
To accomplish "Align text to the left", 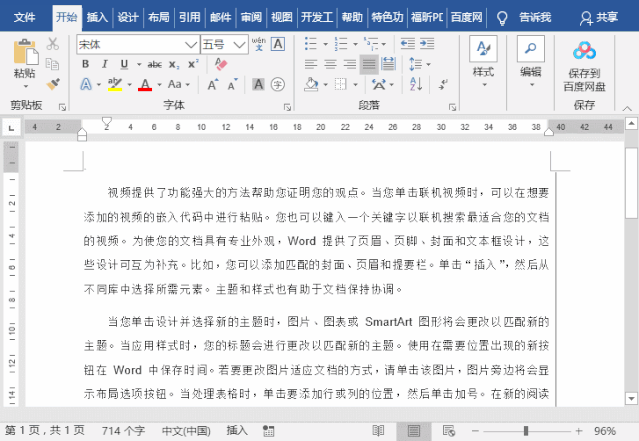I will (311, 64).
